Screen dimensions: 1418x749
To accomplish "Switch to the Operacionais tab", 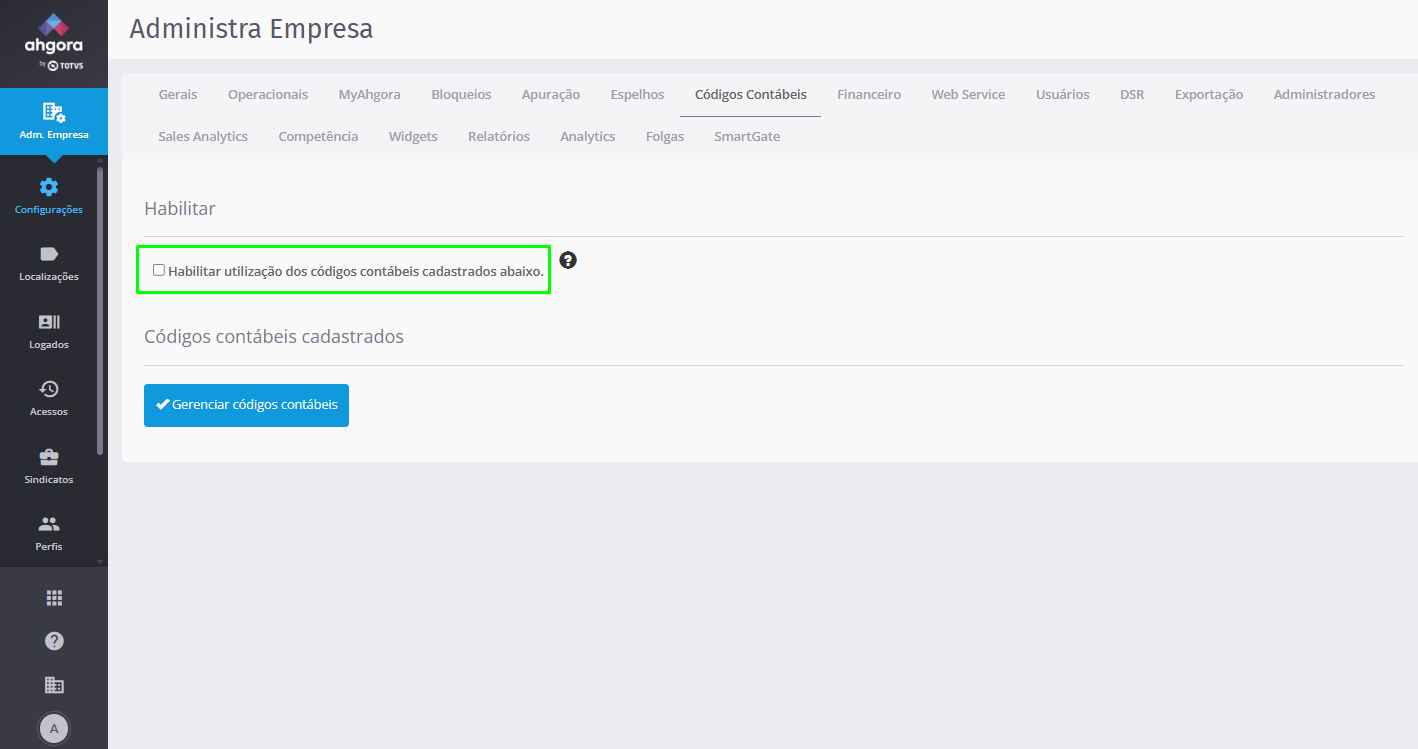I will point(268,95).
